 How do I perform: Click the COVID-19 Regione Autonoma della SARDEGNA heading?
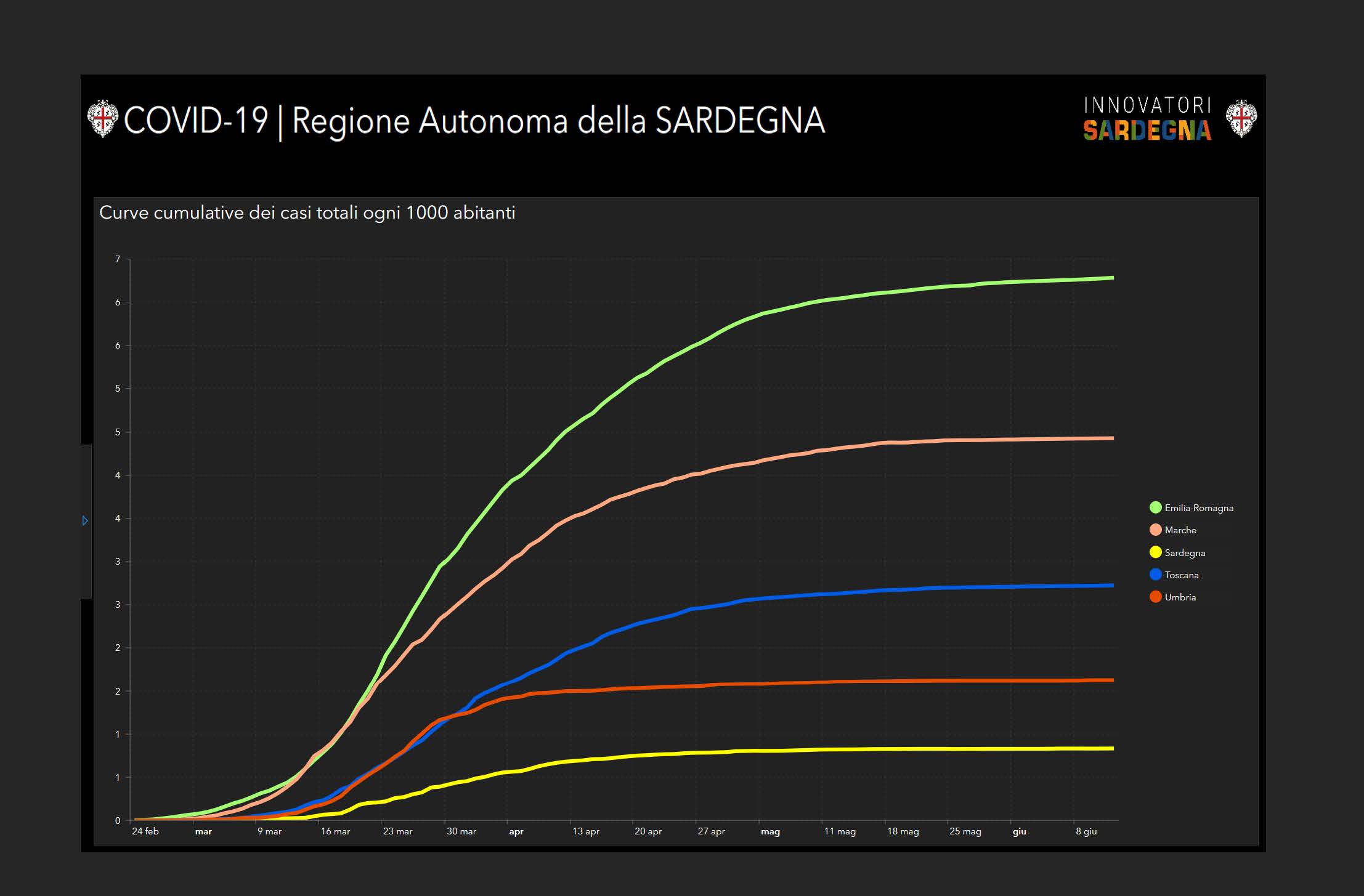[x=474, y=120]
